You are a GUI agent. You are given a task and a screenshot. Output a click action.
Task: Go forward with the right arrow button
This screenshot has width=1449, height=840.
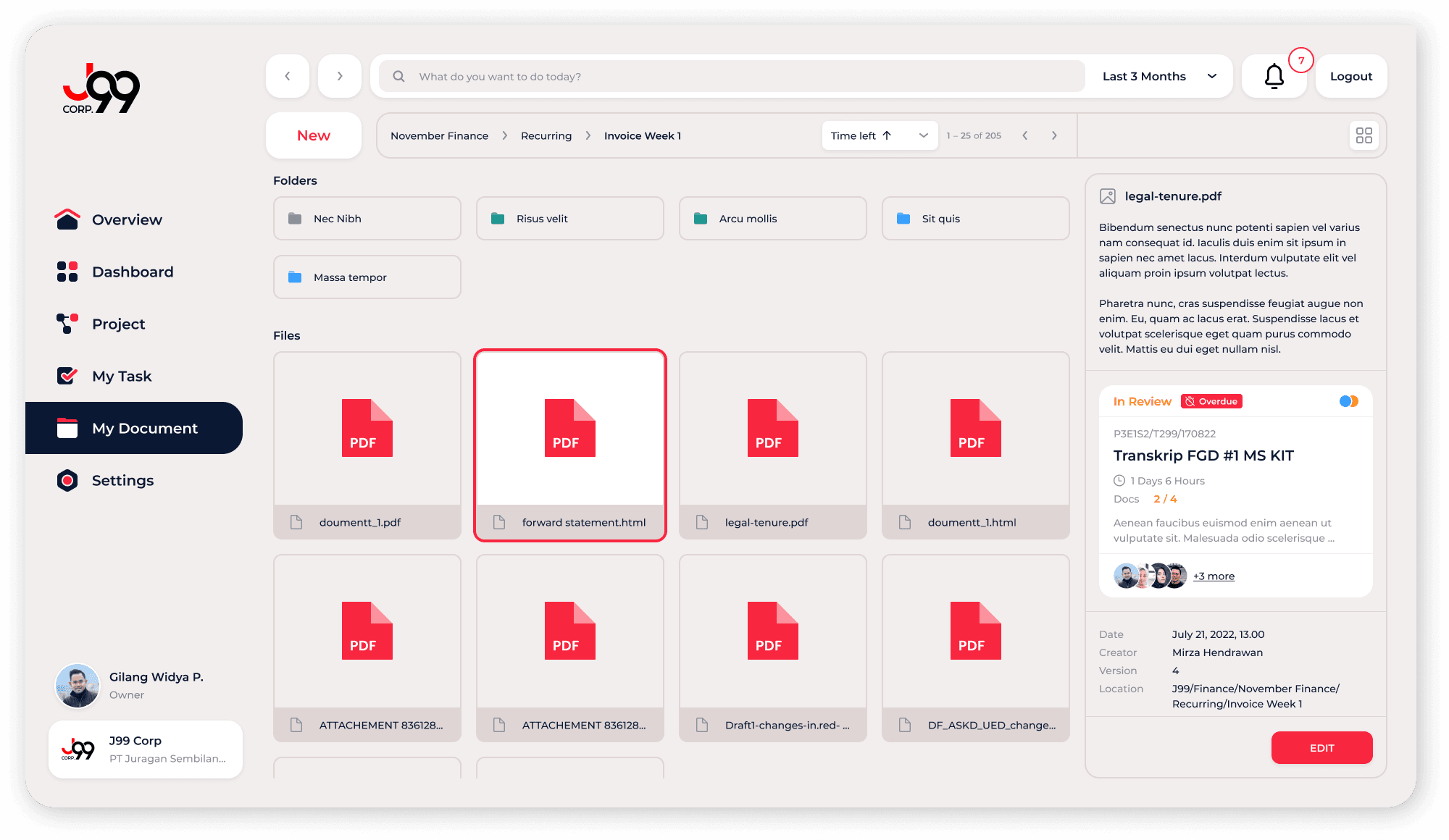(x=340, y=76)
